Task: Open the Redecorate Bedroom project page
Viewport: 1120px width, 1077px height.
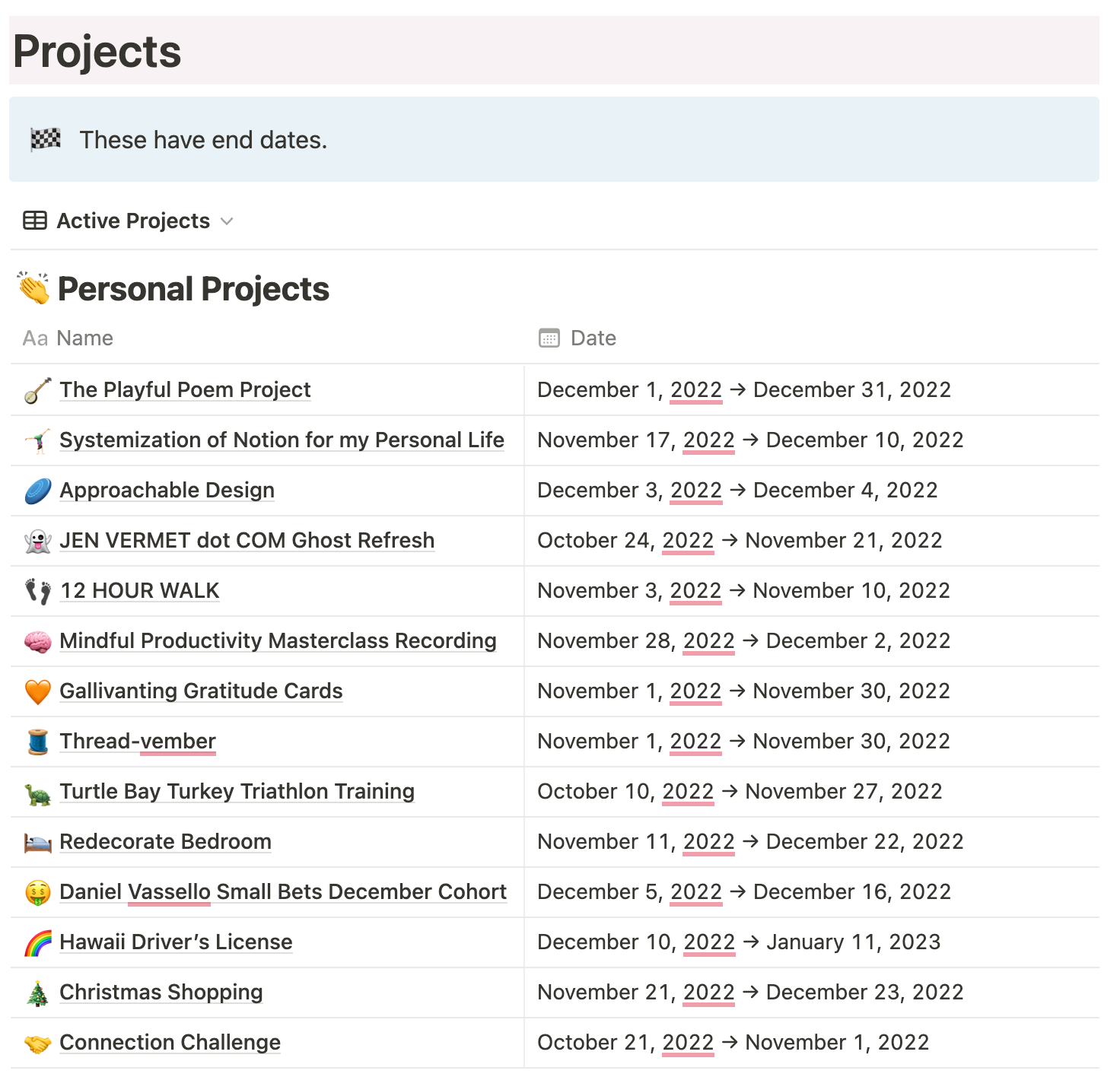Action: click(x=166, y=842)
